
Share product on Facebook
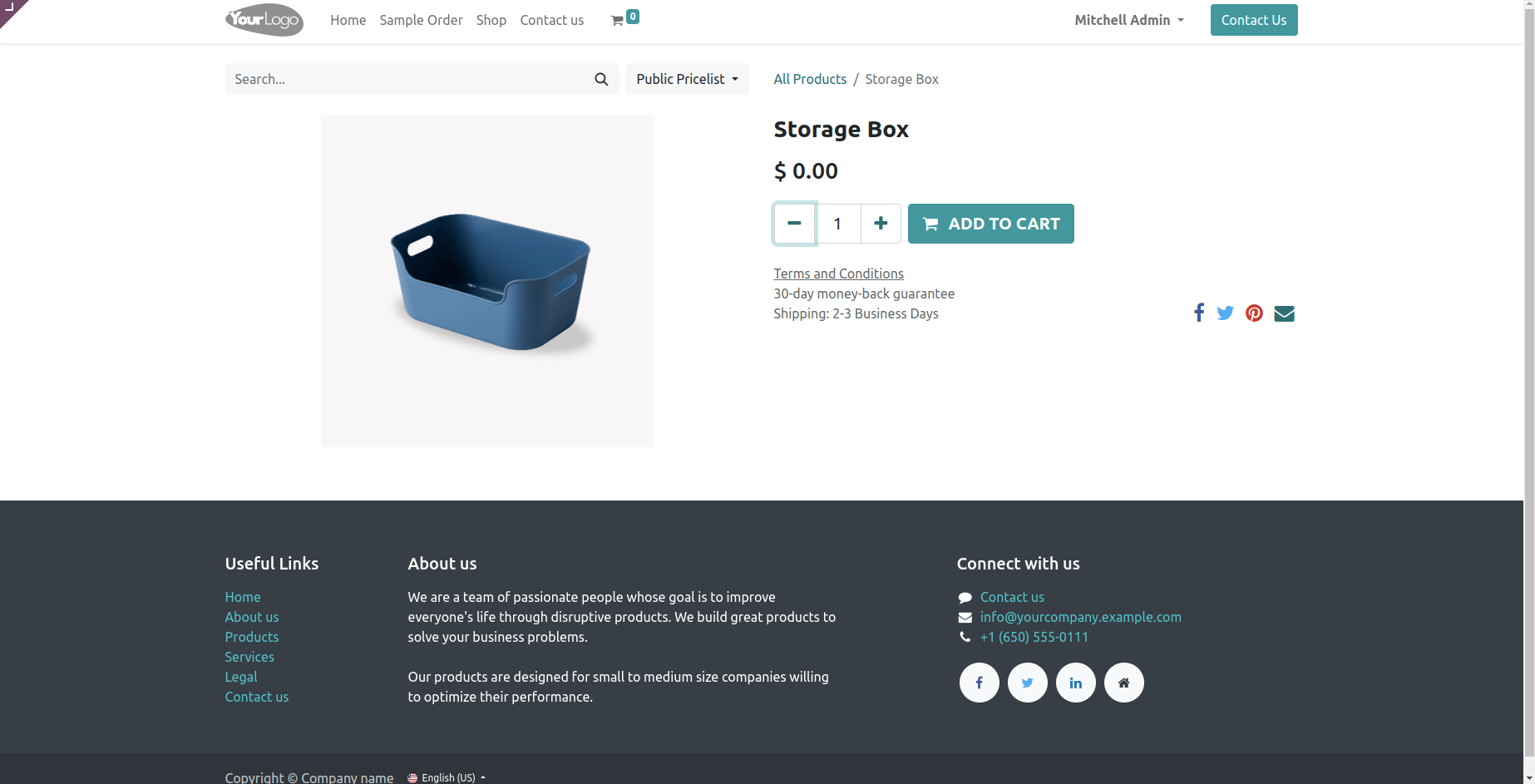pos(1198,313)
